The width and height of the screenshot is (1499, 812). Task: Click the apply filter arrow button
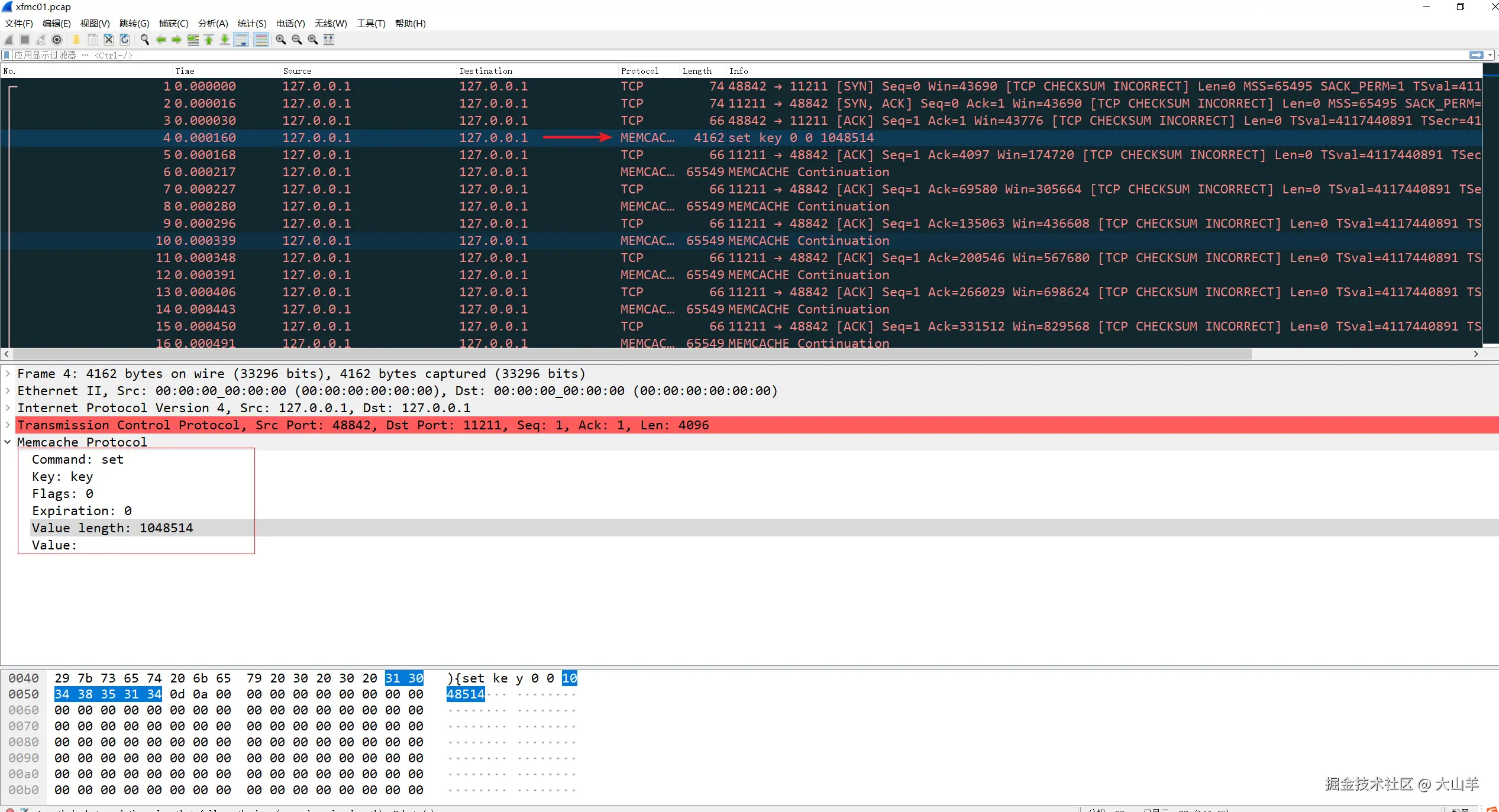pyautogui.click(x=1477, y=55)
